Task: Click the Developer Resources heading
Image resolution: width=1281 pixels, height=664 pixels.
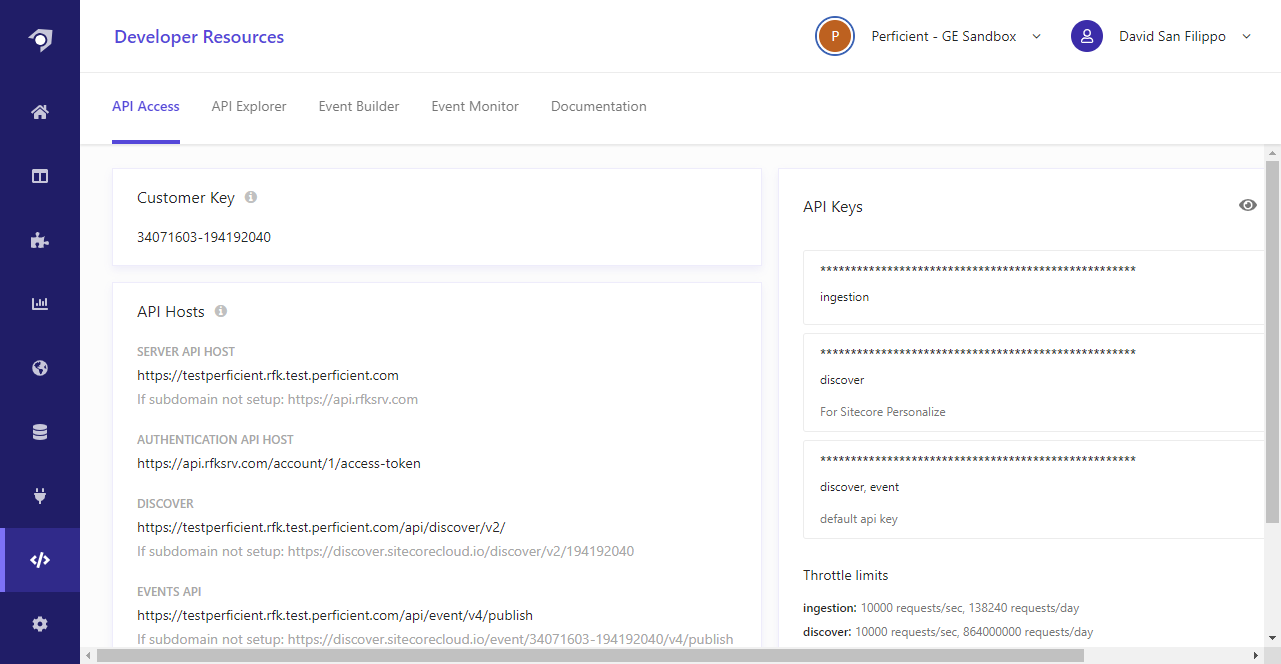Action: pos(198,36)
